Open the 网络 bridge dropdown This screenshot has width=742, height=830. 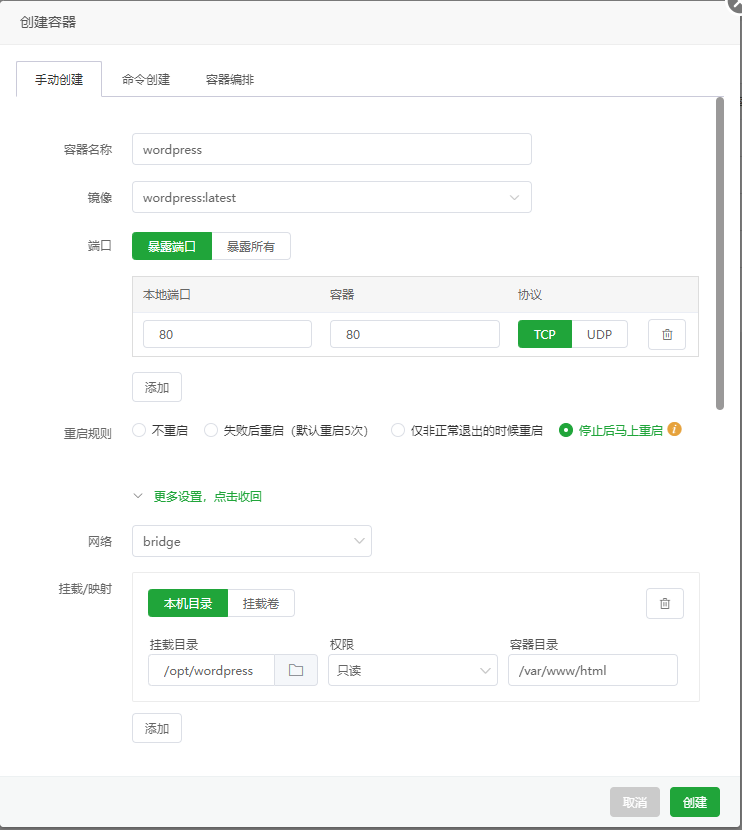251,541
